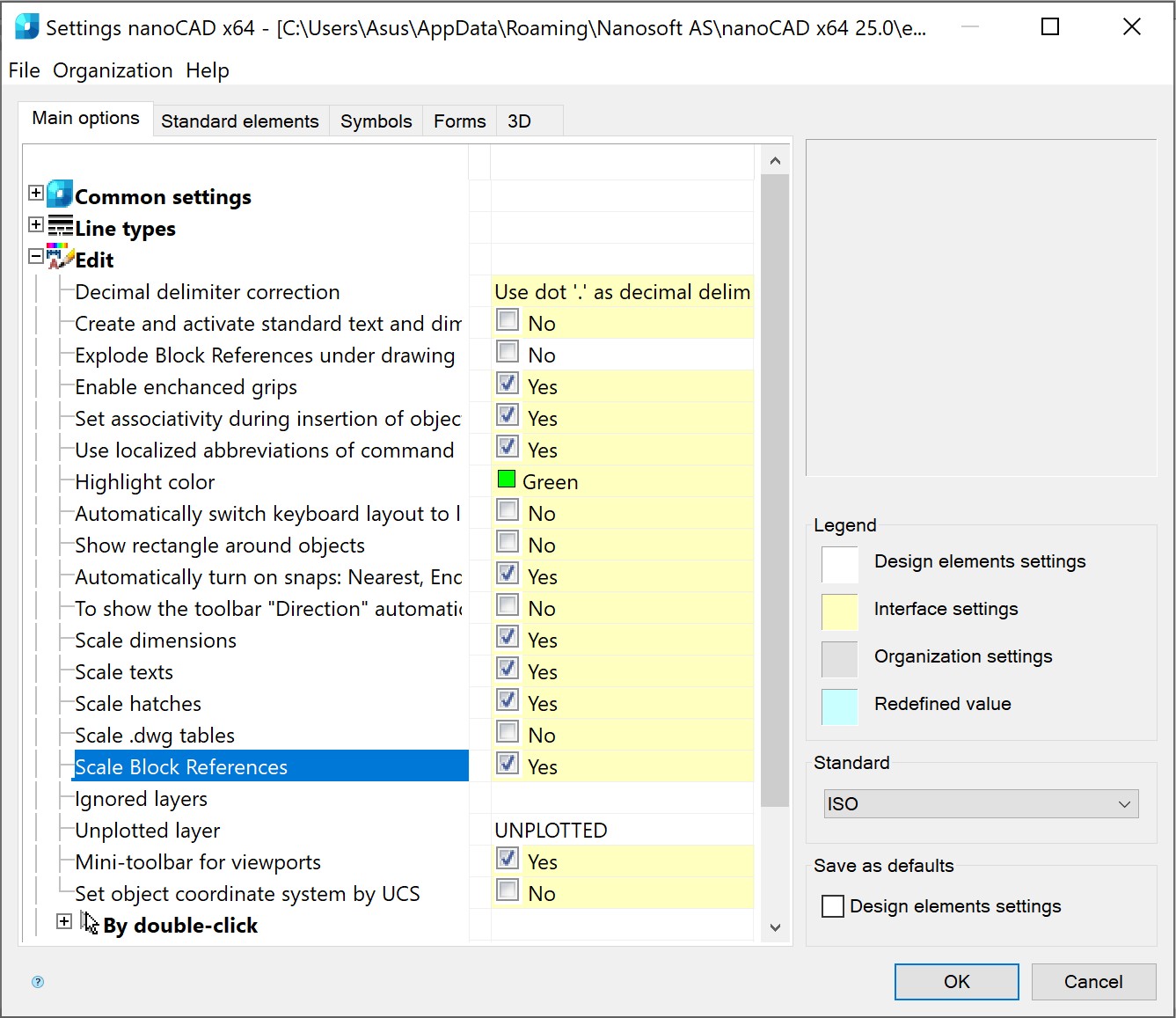
Task: Expand the Common settings tree node
Action: [x=36, y=194]
